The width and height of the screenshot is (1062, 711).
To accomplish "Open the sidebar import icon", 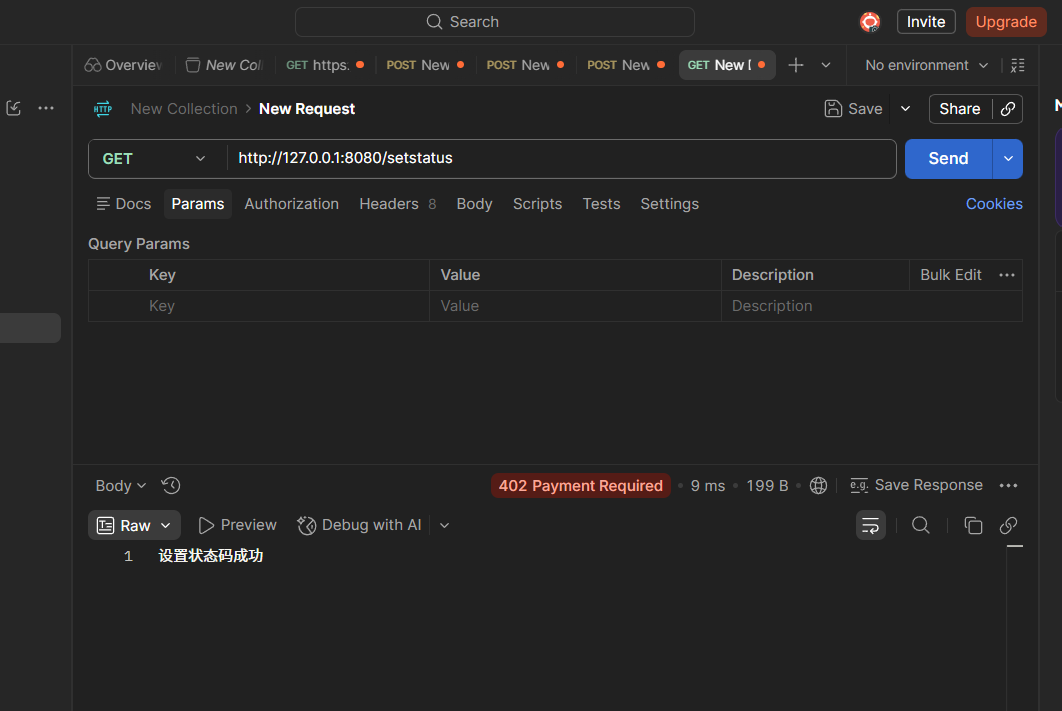I will [14, 108].
